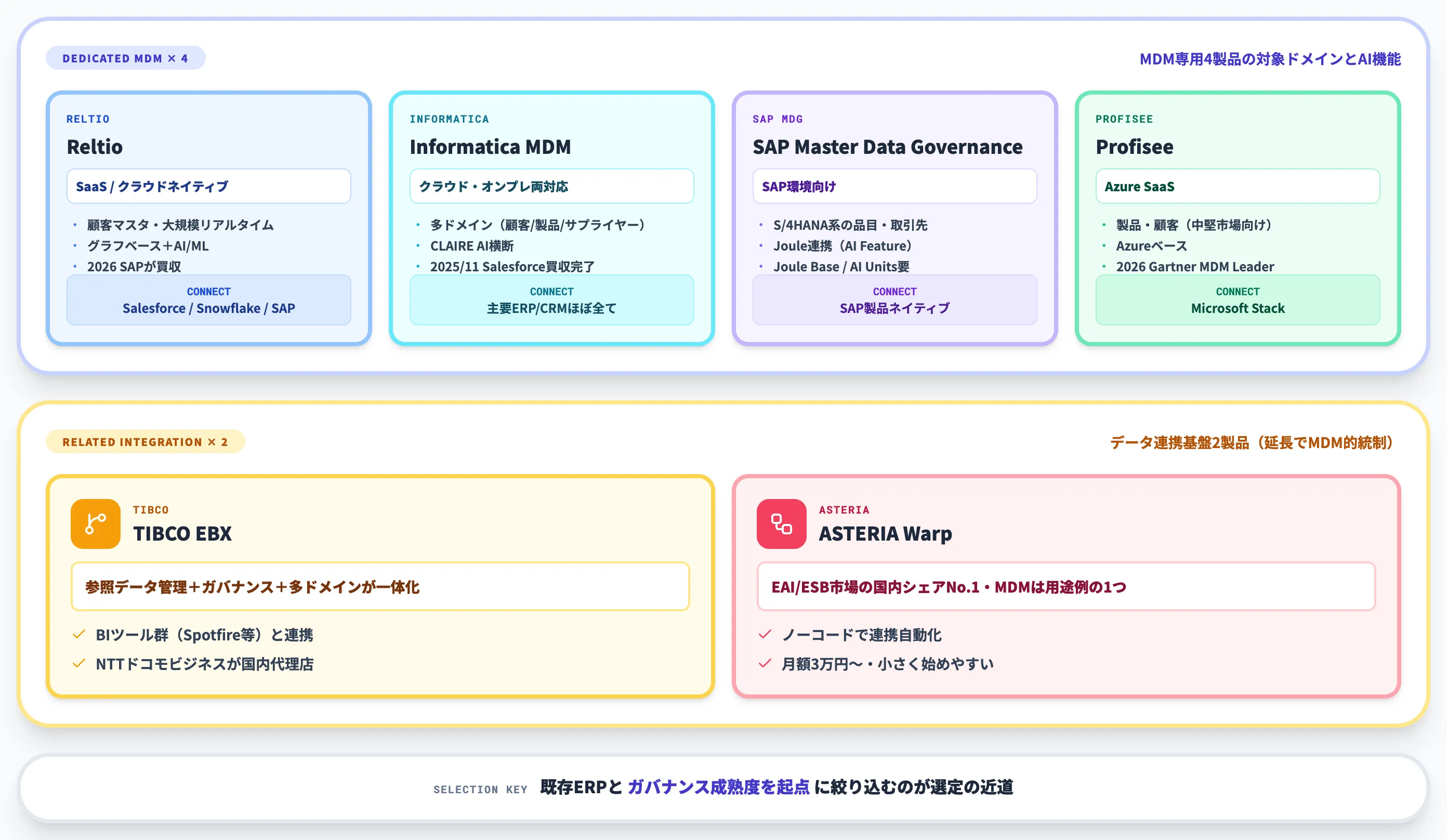Click the クラウド・オンプレ両対応 tag box
The image size is (1447, 840).
point(552,186)
